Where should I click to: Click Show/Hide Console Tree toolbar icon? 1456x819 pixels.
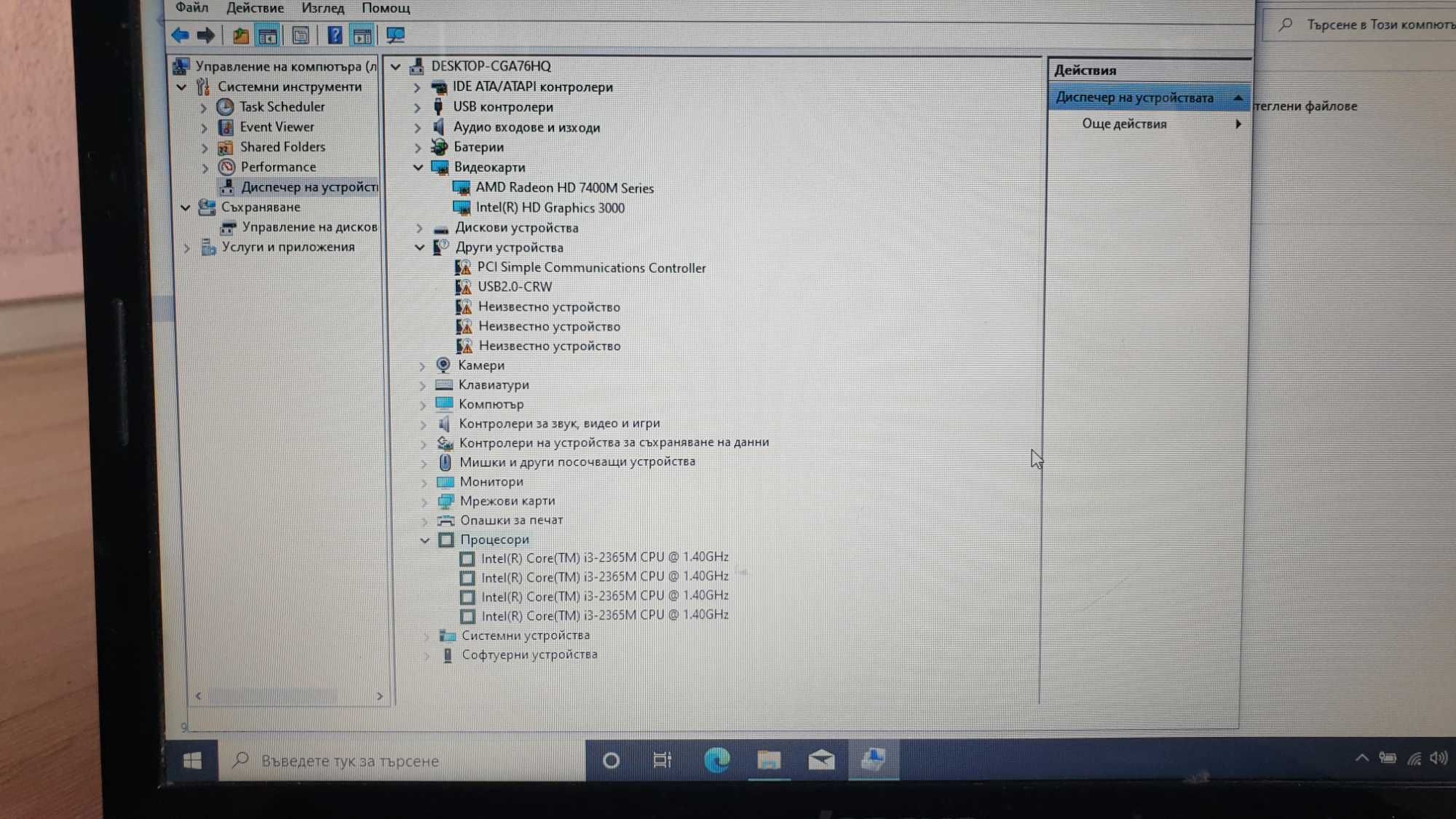(x=268, y=35)
